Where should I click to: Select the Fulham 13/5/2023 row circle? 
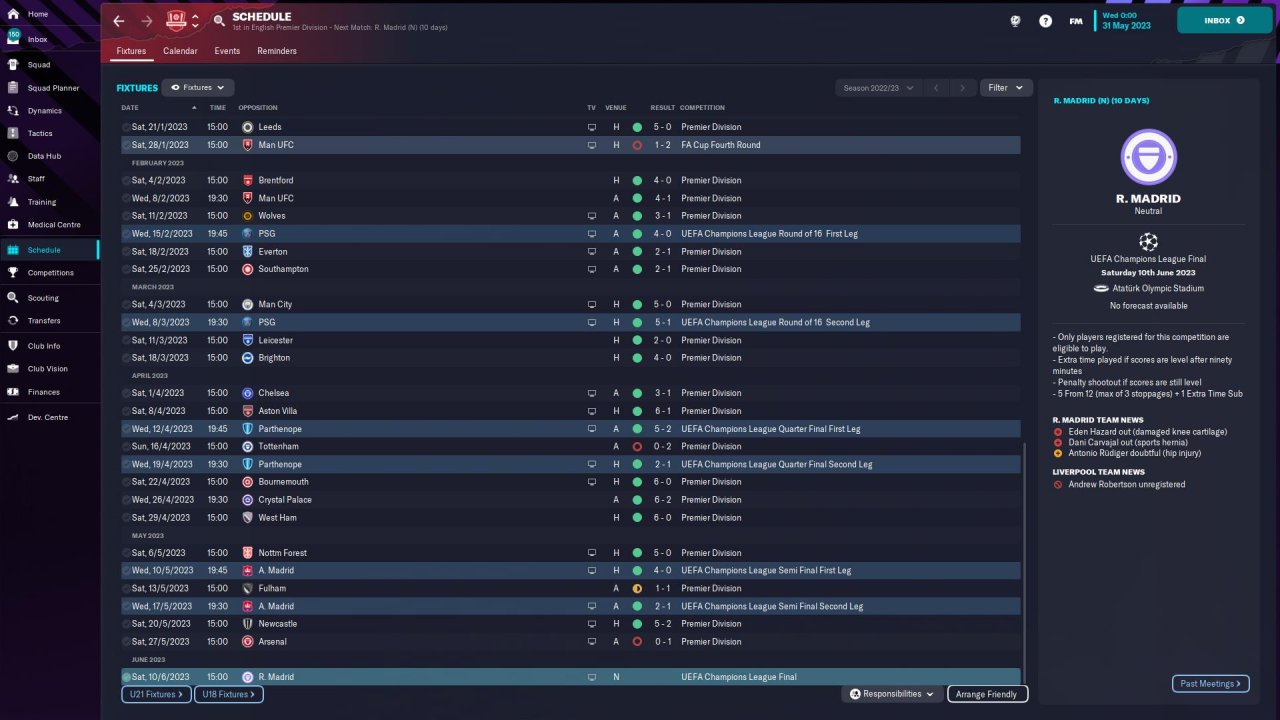[x=127, y=589]
